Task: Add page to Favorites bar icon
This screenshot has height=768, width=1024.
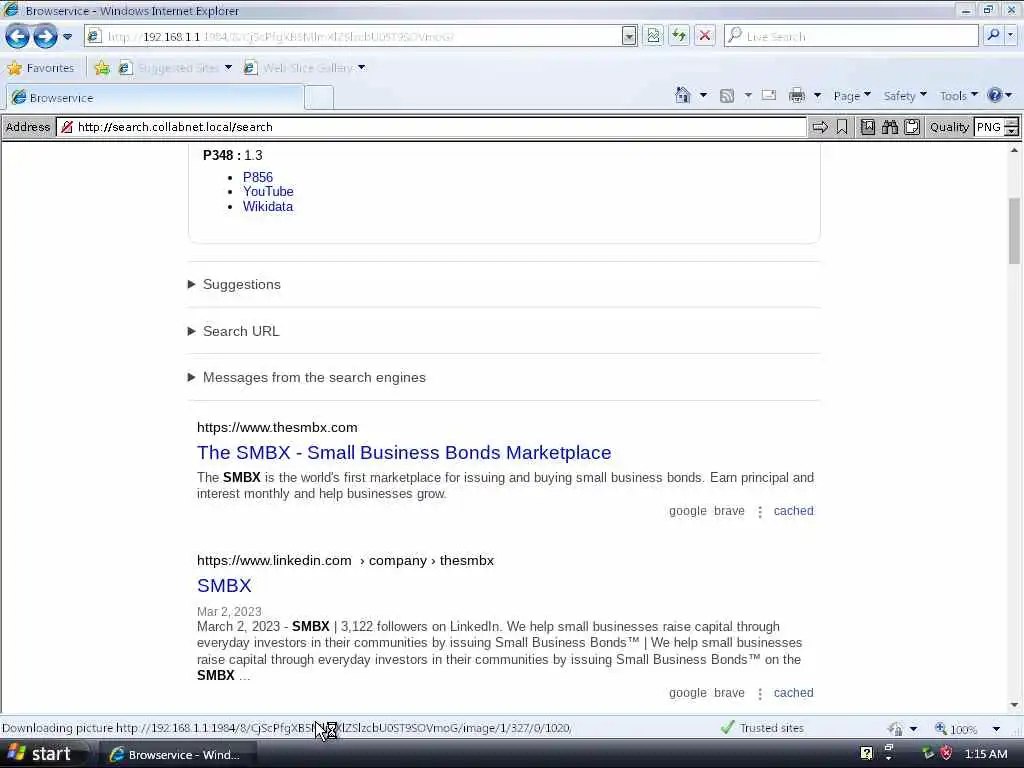Action: coord(102,68)
